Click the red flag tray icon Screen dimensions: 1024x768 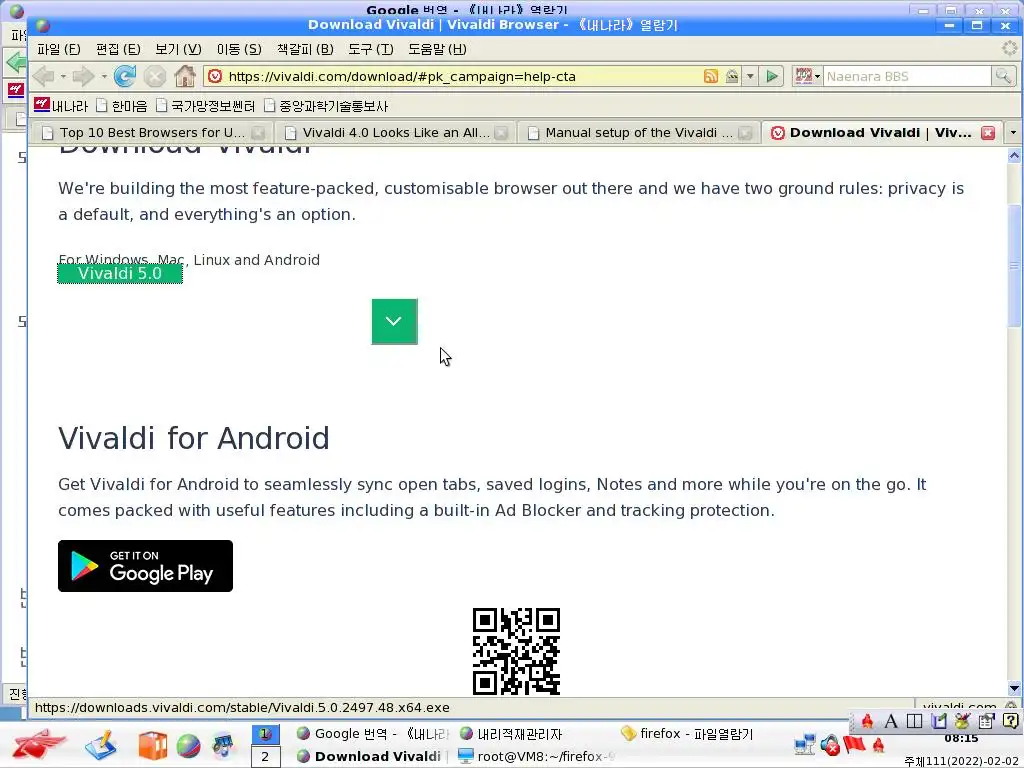[x=854, y=744]
